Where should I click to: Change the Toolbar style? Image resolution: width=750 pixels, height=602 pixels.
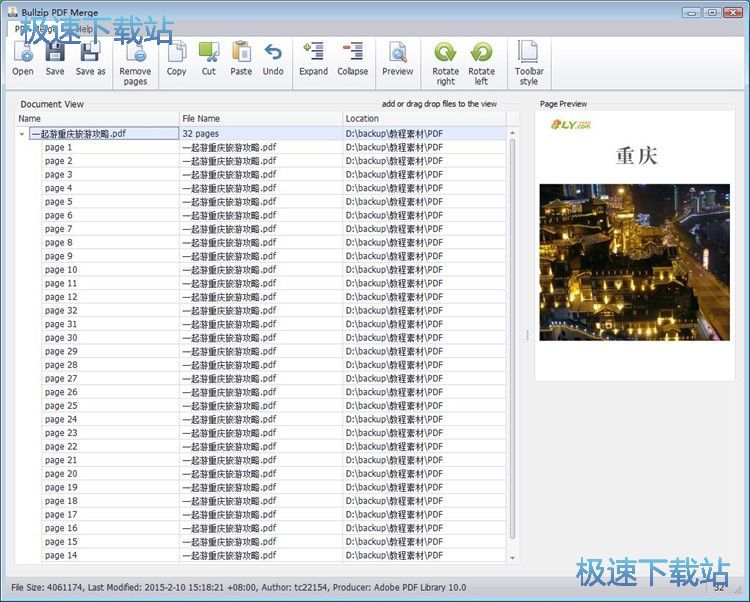tap(529, 63)
